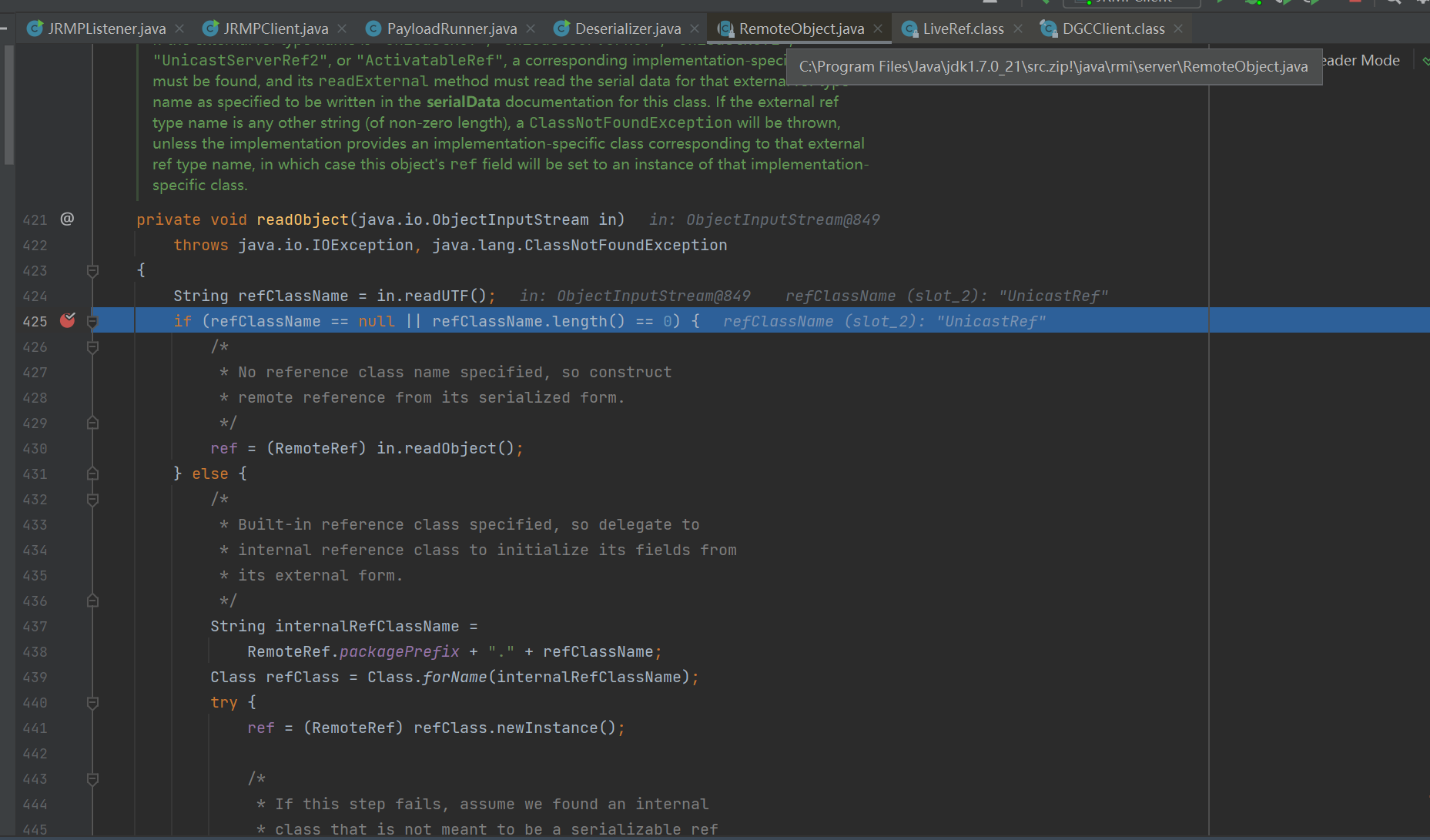The height and width of the screenshot is (840, 1430).
Task: Click the in.readUTF() call on line 424
Action: point(432,296)
